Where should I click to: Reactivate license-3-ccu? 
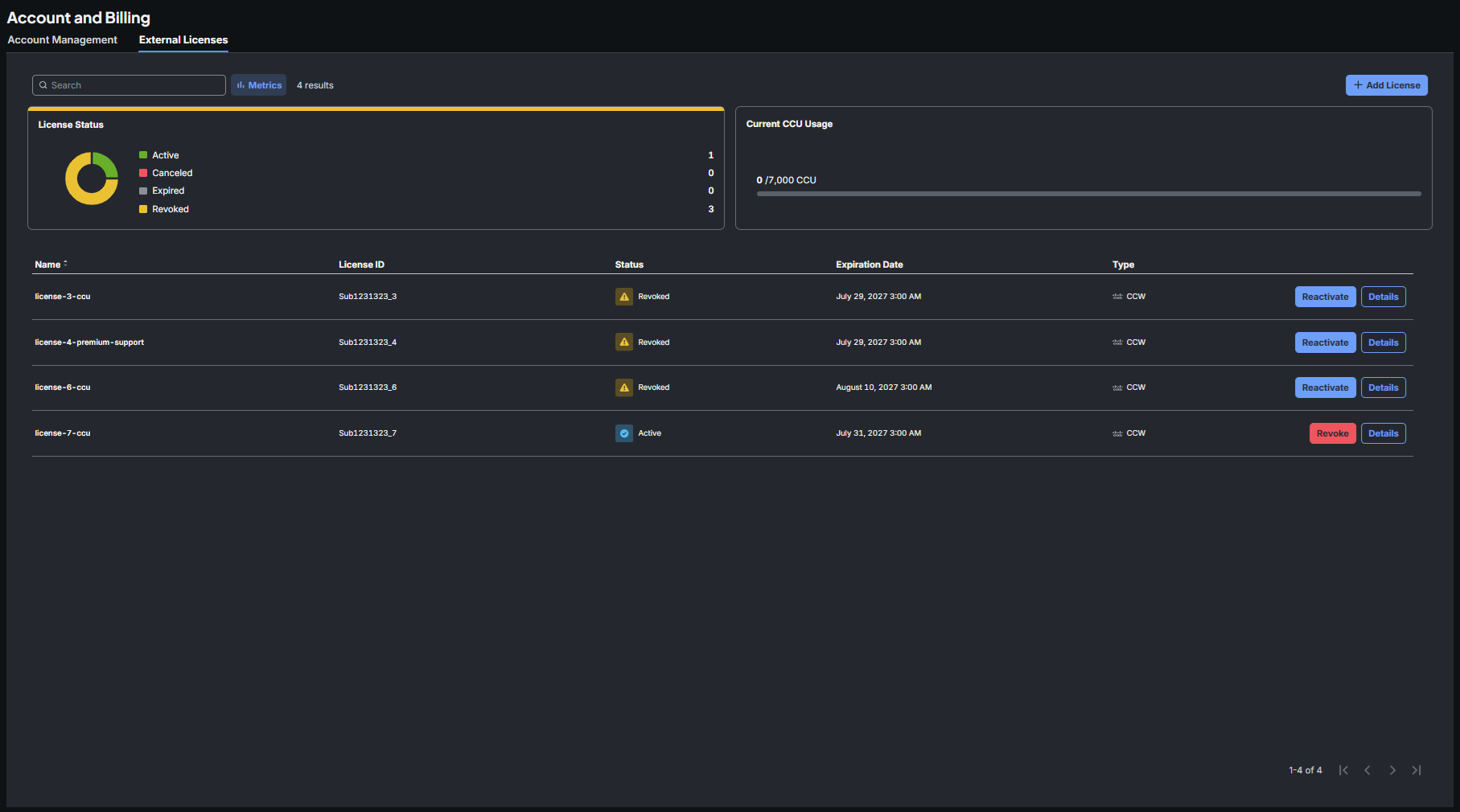pos(1326,297)
